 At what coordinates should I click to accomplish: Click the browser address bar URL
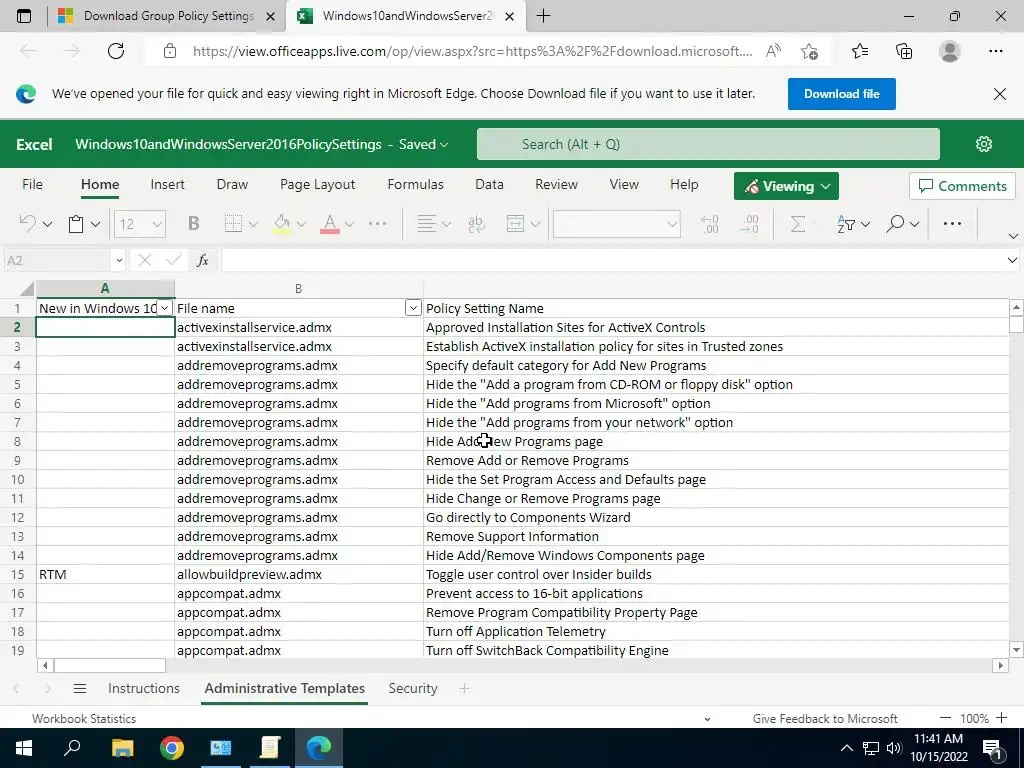pos(472,51)
